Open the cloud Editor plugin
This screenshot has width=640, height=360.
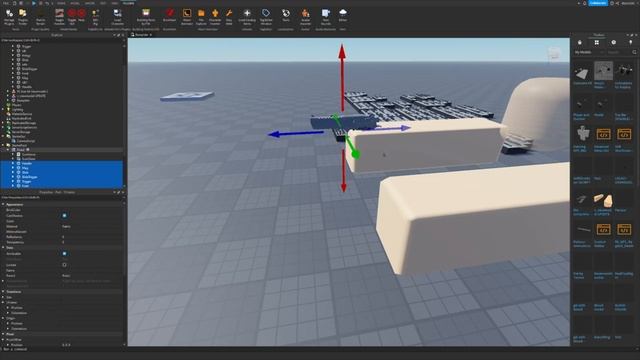[343, 16]
